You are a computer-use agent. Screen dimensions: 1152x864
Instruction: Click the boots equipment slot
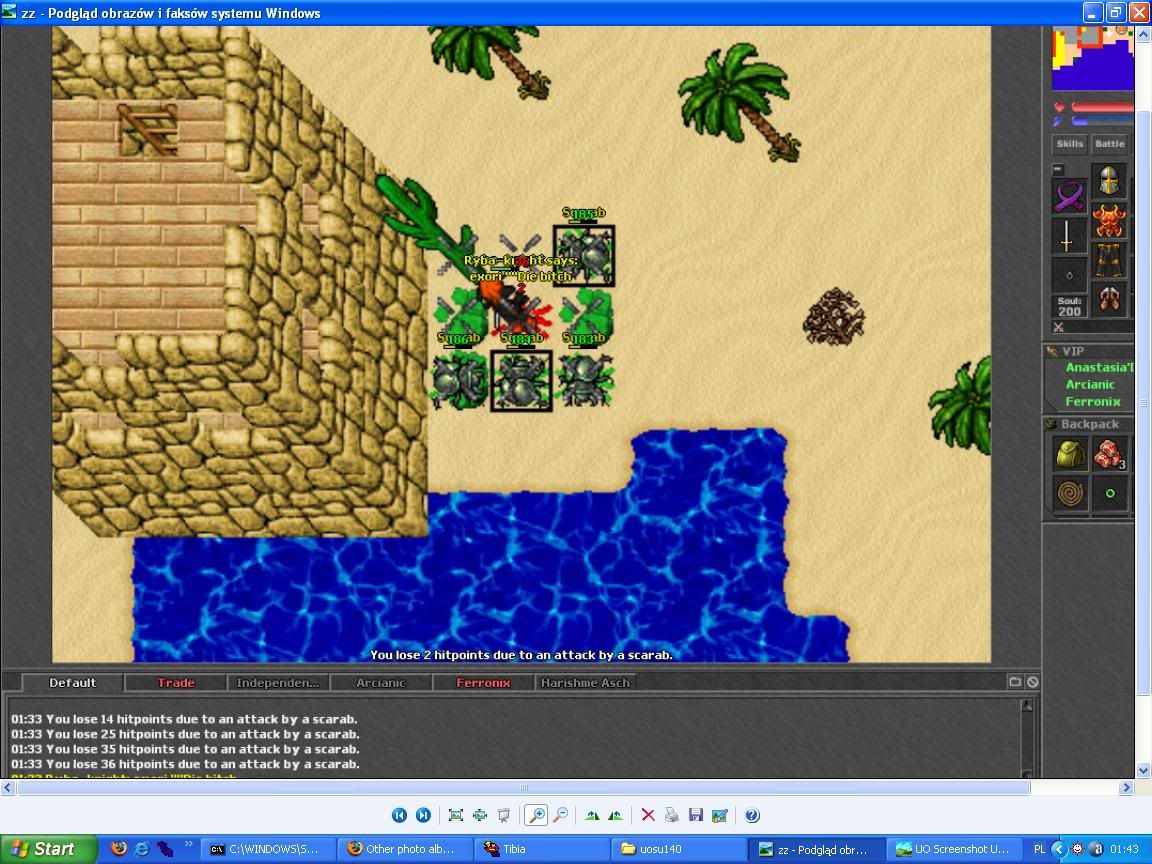click(1109, 300)
